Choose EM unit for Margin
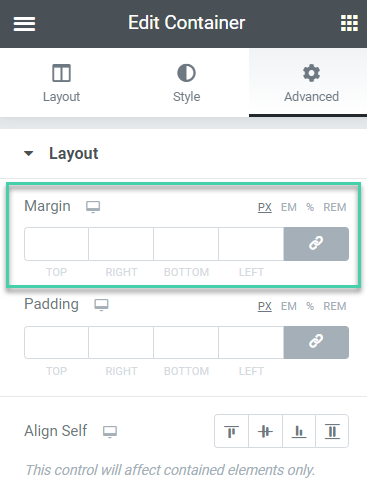367x495 pixels. 289,207
